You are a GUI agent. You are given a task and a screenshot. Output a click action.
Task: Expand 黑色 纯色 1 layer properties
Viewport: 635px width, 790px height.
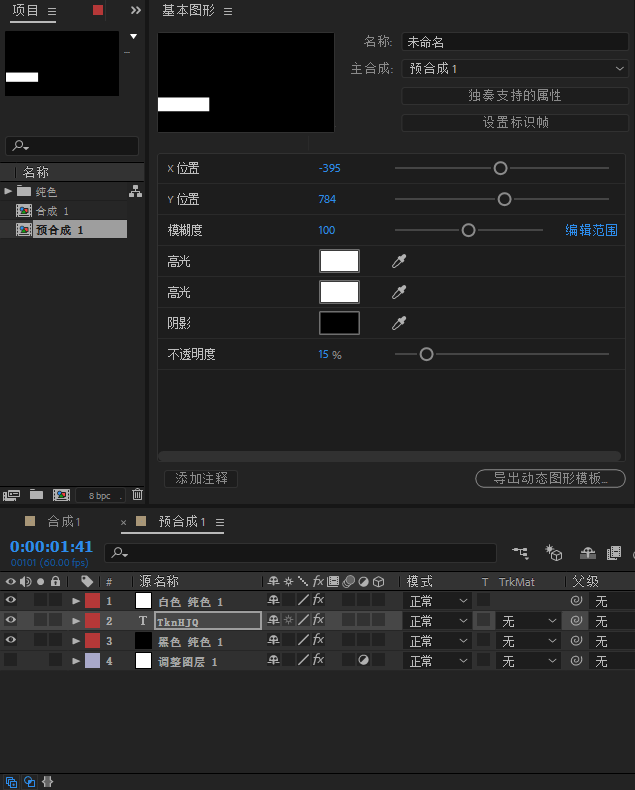point(76,641)
